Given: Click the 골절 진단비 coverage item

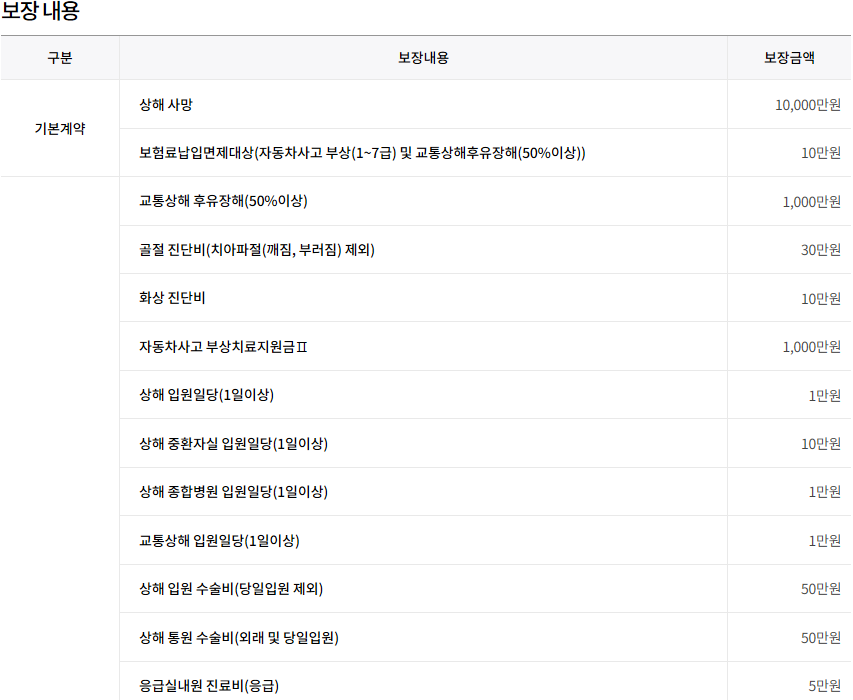Looking at the screenshot, I should point(256,250).
